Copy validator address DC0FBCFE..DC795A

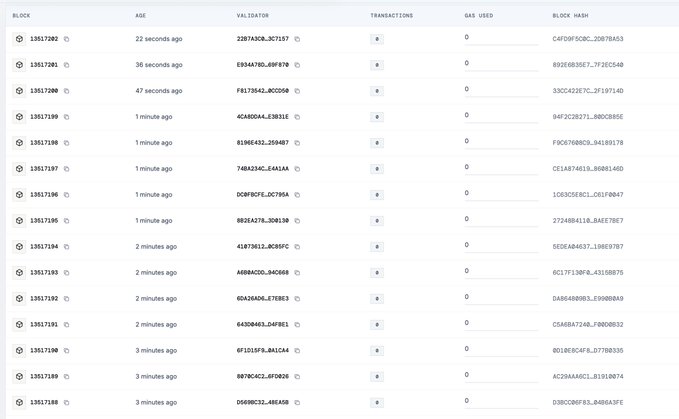coord(297,195)
